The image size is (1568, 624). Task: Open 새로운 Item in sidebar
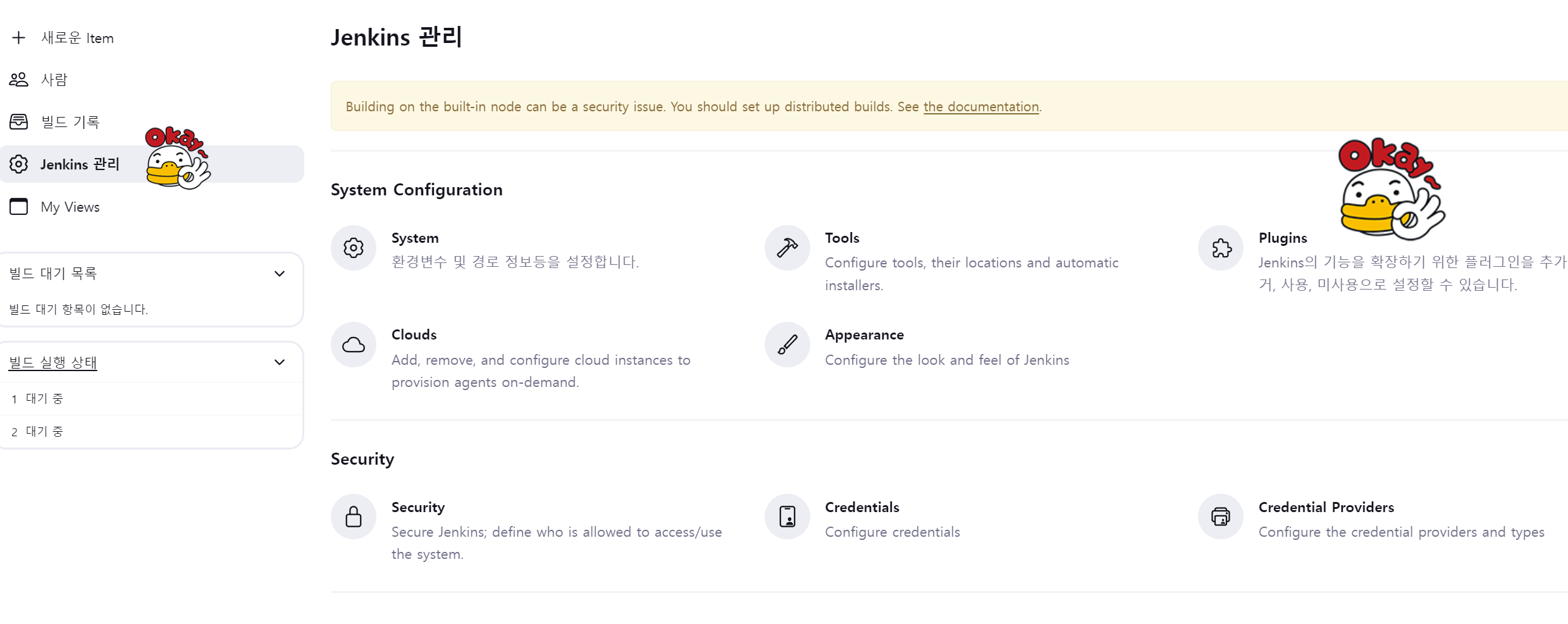[x=77, y=38]
